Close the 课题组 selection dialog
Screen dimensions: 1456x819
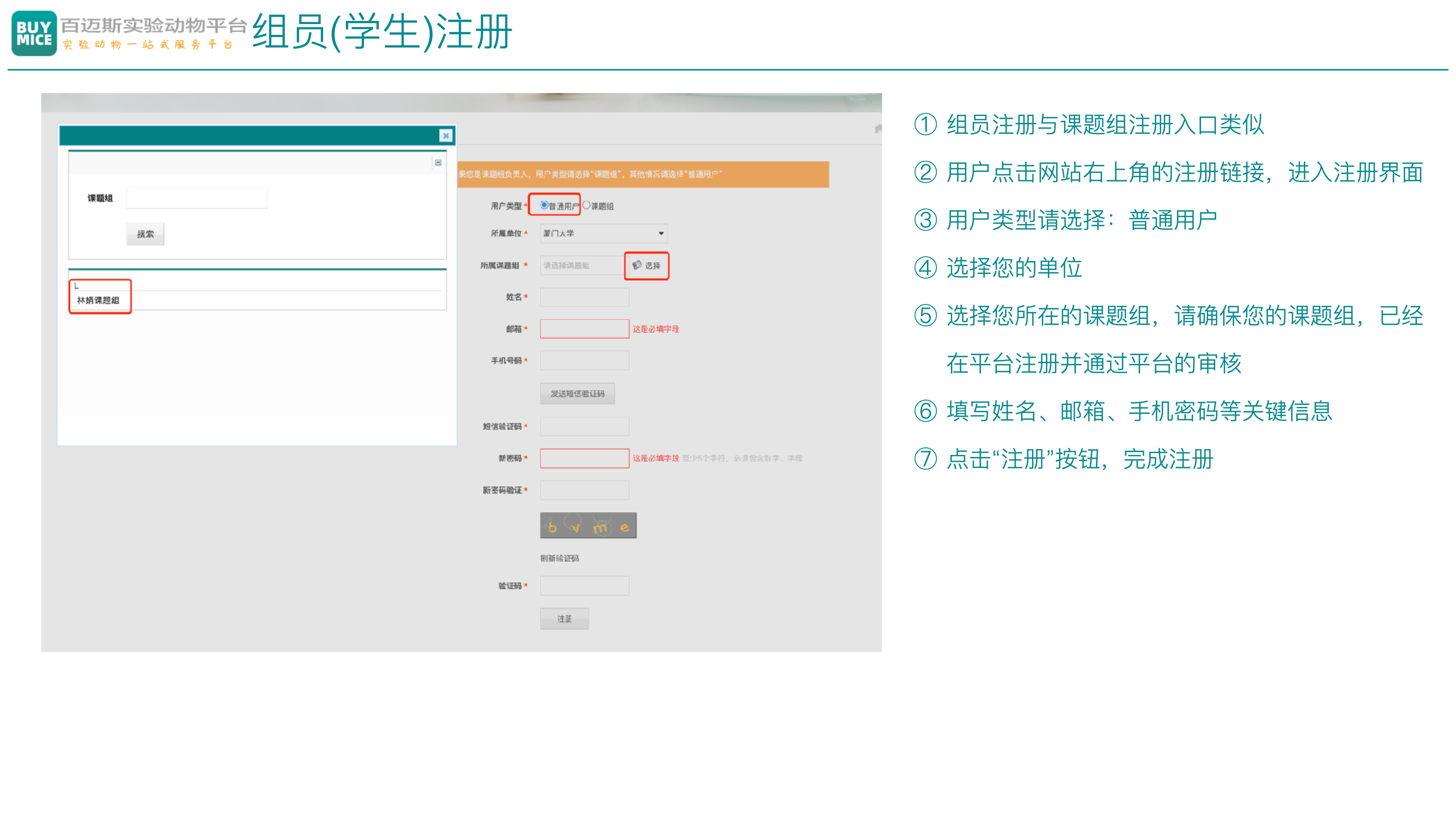coord(445,136)
